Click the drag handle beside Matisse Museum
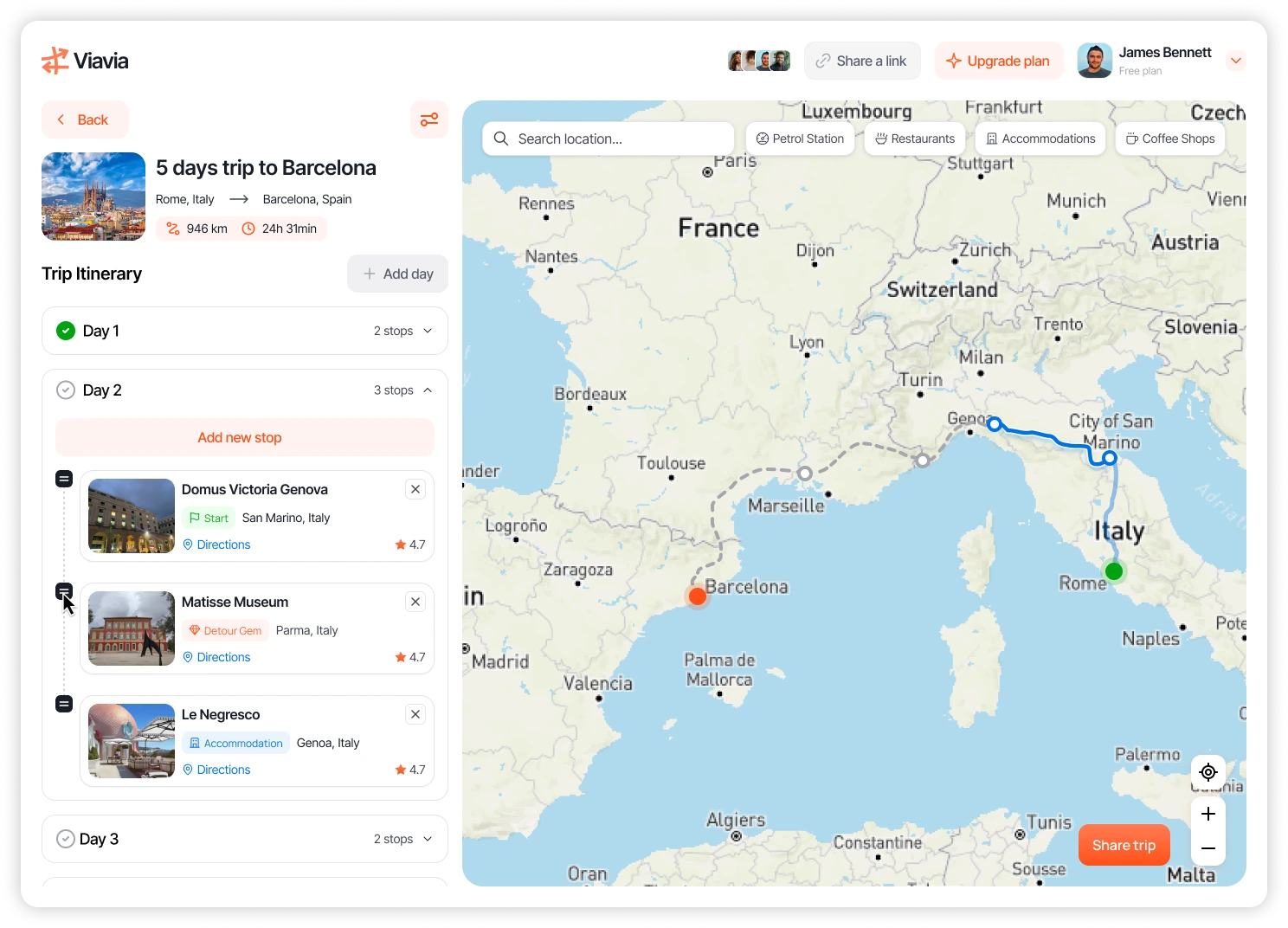The height and width of the screenshot is (928, 1288). pyautogui.click(x=64, y=590)
